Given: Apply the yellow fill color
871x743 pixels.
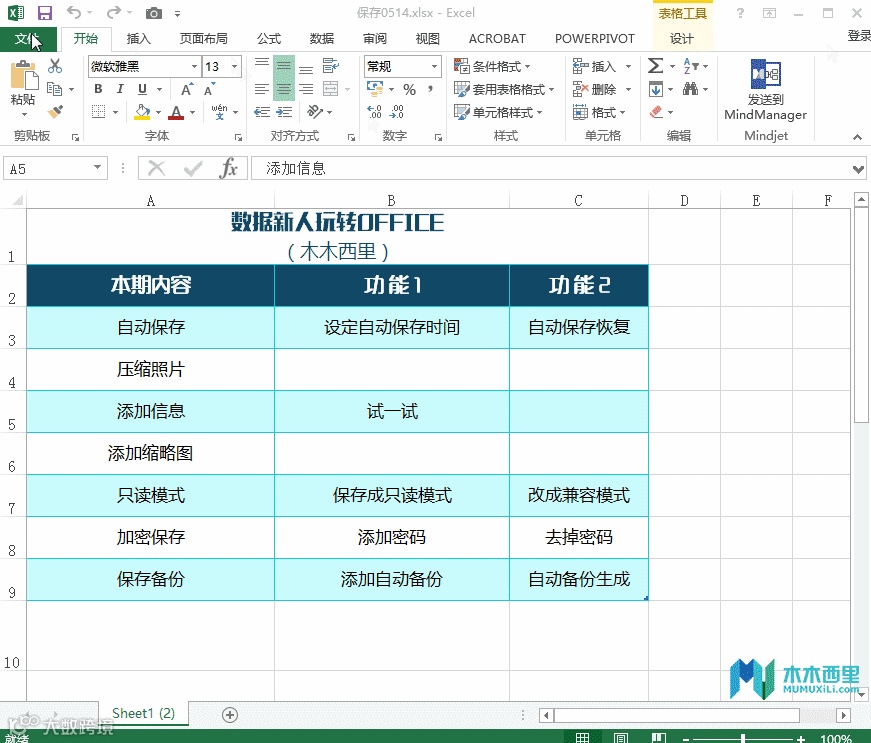Looking at the screenshot, I should (x=142, y=112).
